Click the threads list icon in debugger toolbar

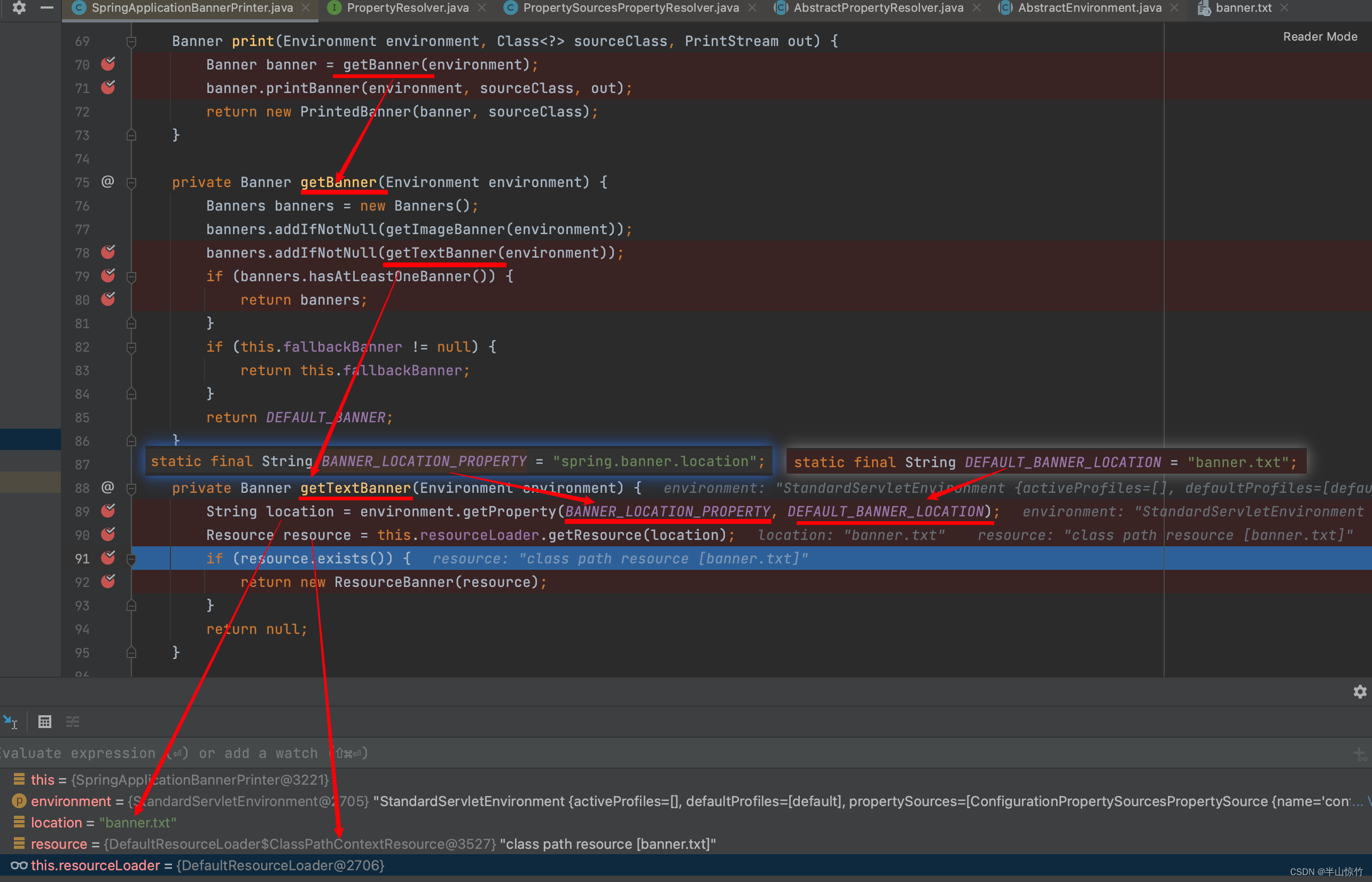click(73, 722)
